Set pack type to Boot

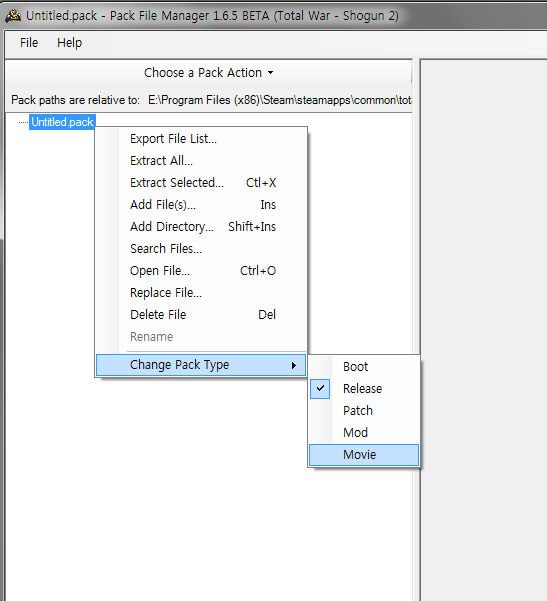(x=364, y=367)
